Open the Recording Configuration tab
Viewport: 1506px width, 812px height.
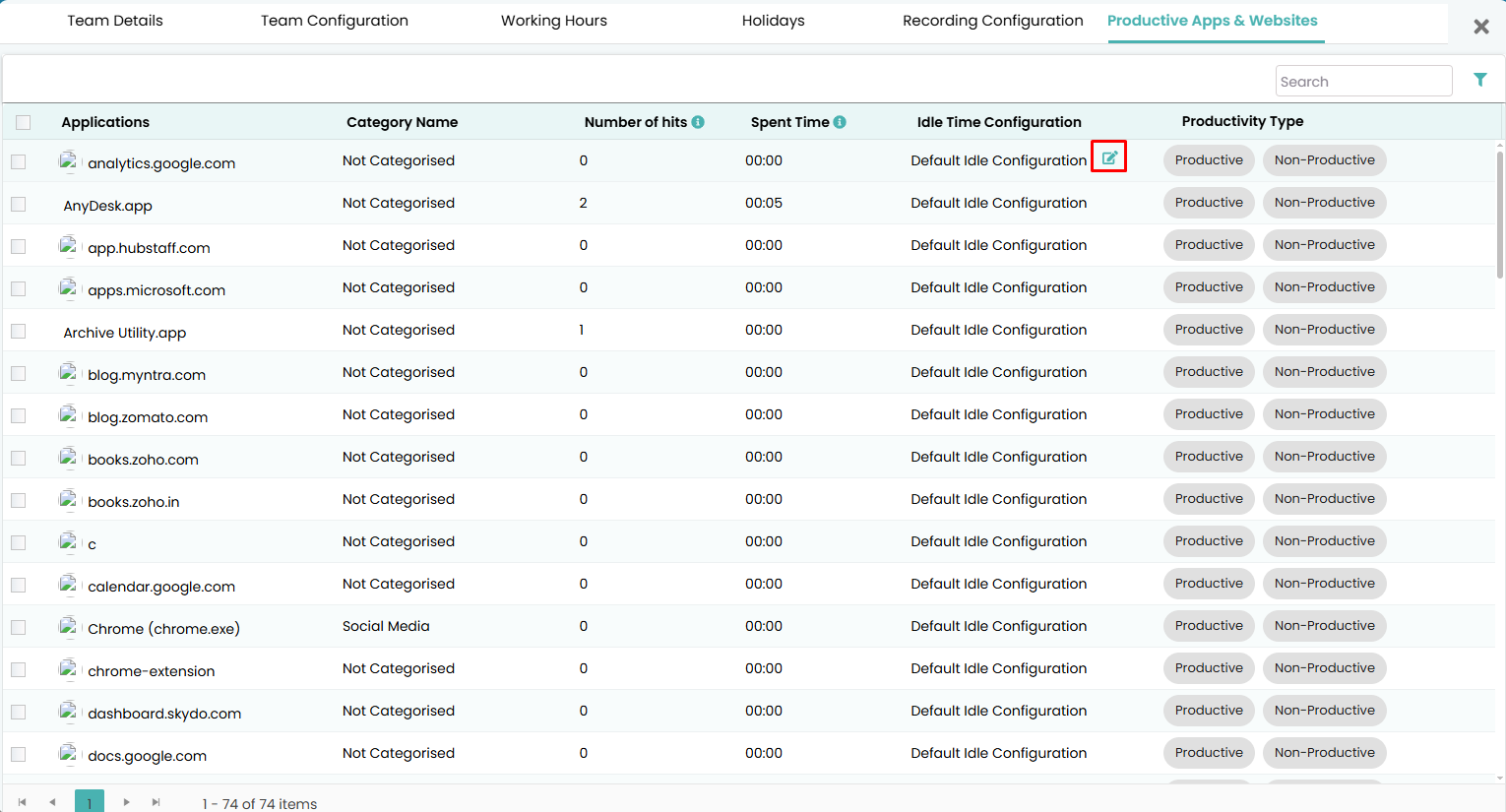[993, 21]
